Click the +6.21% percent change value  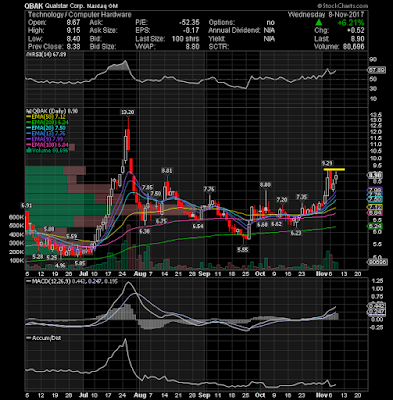(x=351, y=23)
